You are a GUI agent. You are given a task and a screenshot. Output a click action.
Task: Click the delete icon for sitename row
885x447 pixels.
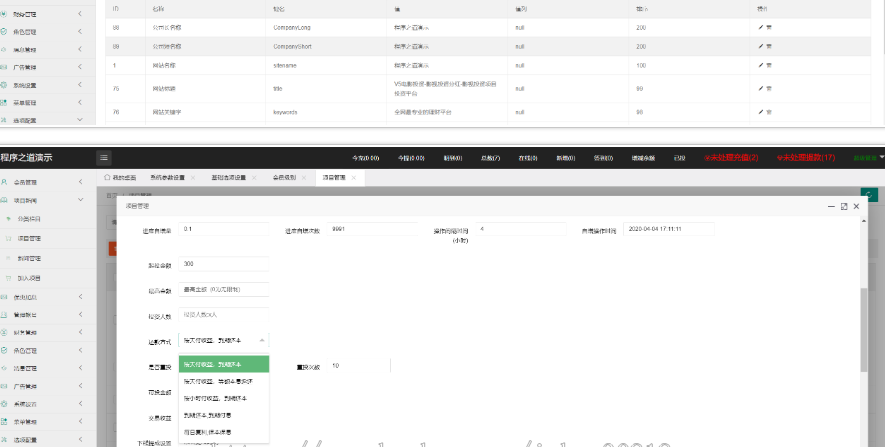click(769, 65)
